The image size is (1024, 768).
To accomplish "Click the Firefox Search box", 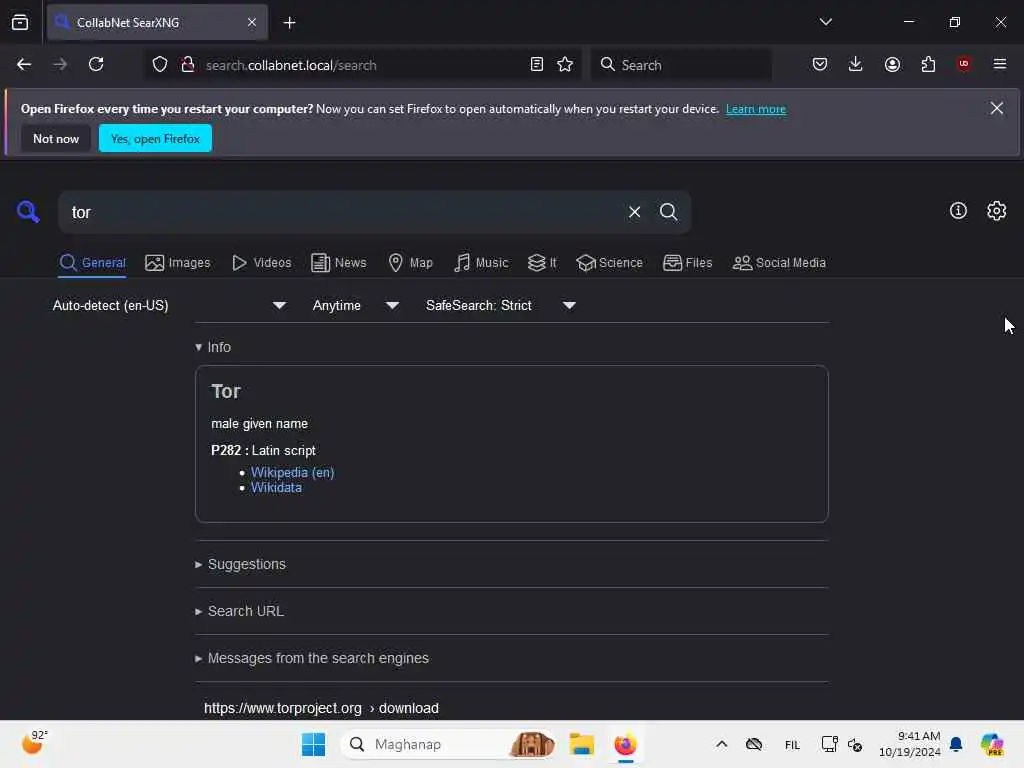I will click(681, 65).
